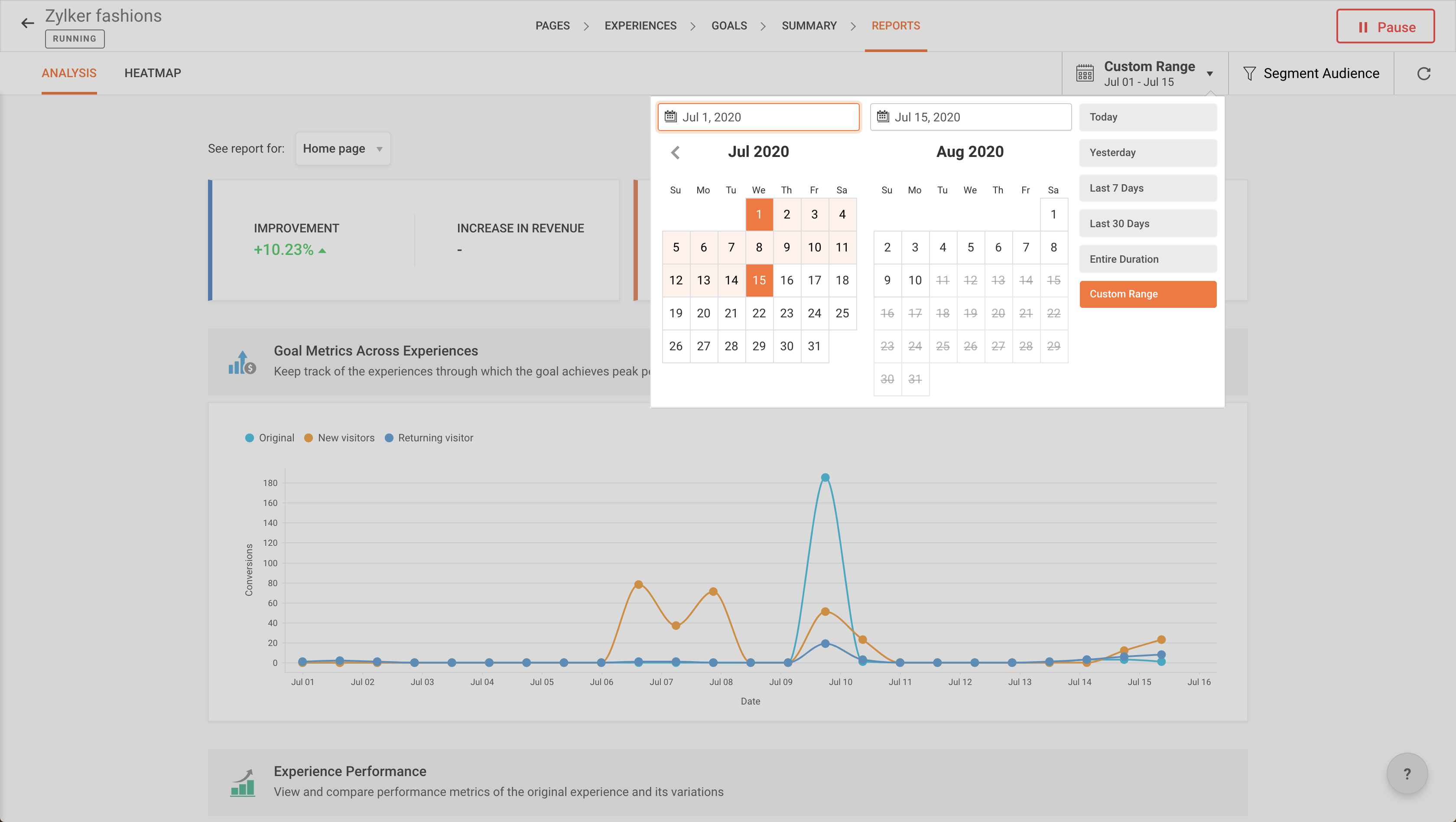Image resolution: width=1456 pixels, height=822 pixels.
Task: Toggle the New visitors legend series
Action: click(339, 437)
